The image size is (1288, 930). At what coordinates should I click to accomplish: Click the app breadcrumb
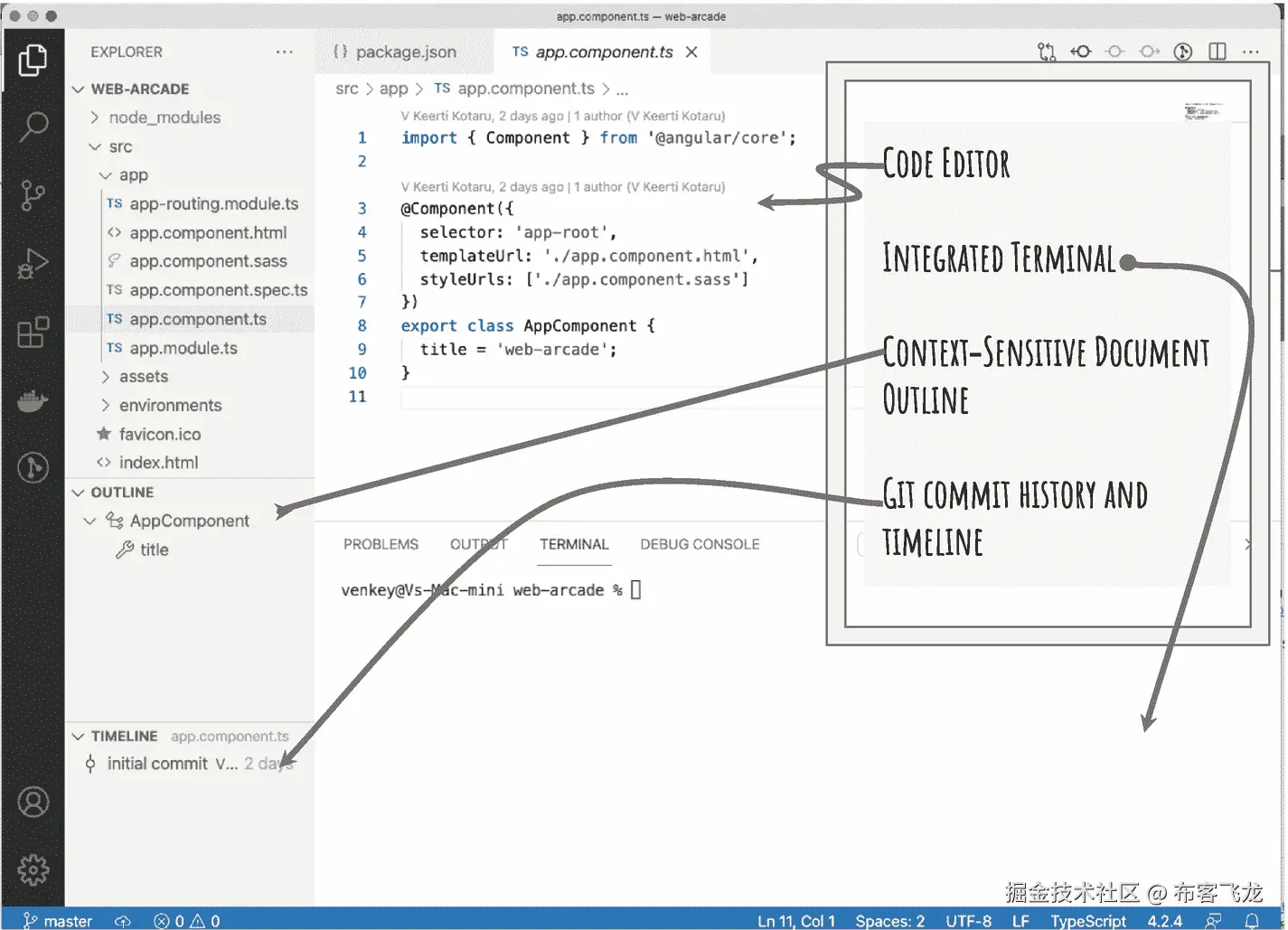click(x=394, y=89)
